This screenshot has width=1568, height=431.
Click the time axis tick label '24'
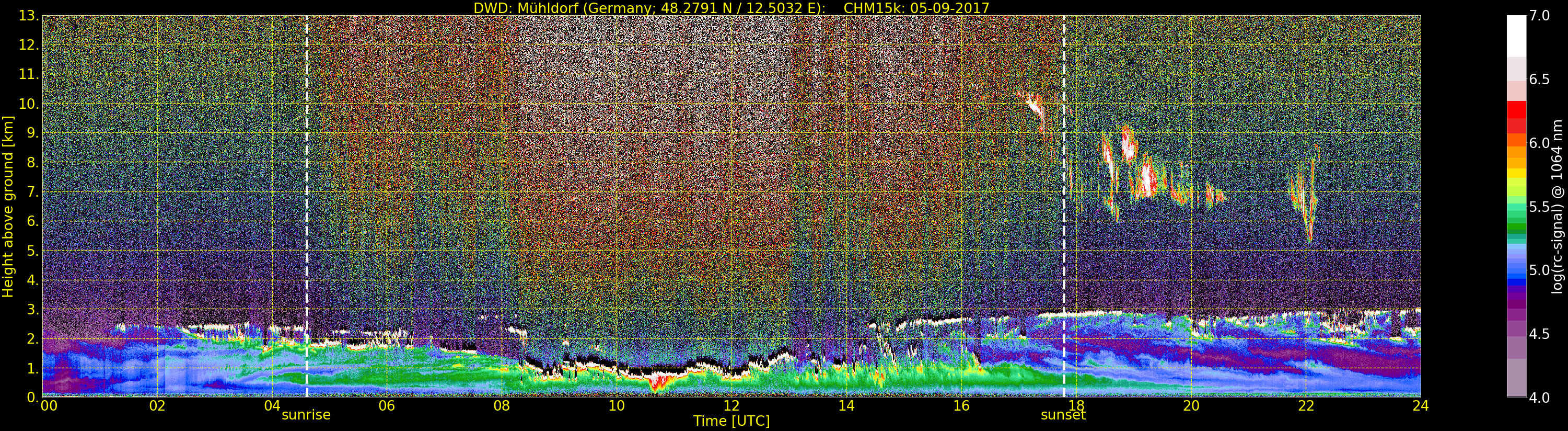(1421, 405)
